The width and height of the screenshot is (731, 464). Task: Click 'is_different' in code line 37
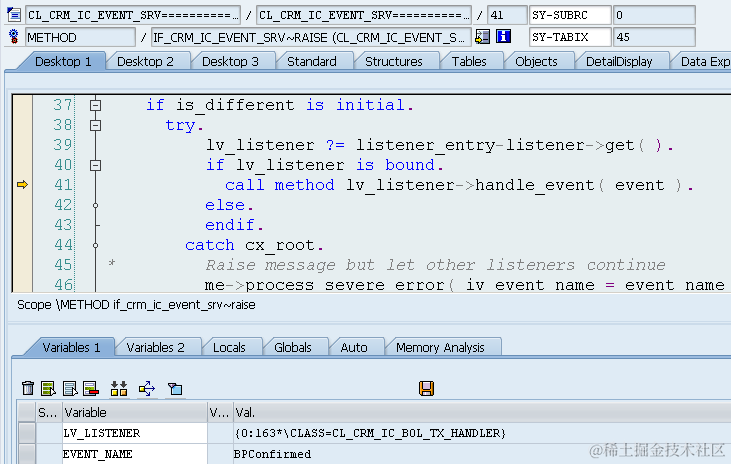pos(235,105)
